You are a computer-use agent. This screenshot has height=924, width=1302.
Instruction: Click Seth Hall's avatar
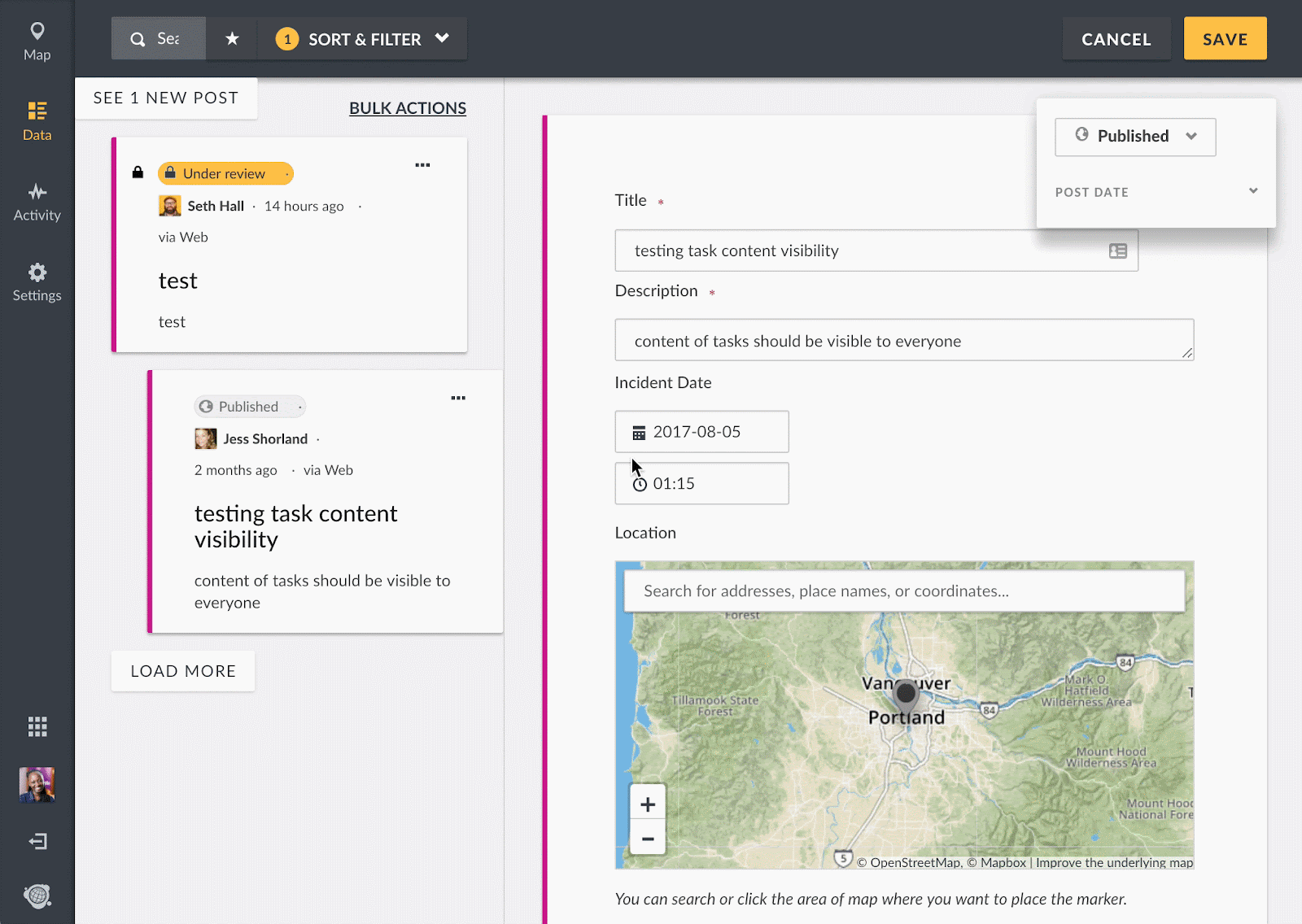point(169,206)
